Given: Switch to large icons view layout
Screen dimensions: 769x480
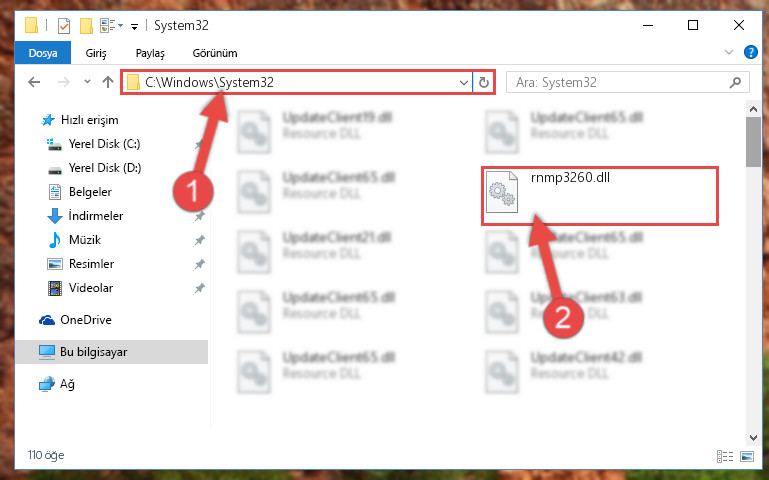Looking at the screenshot, I should pyautogui.click(x=746, y=456).
